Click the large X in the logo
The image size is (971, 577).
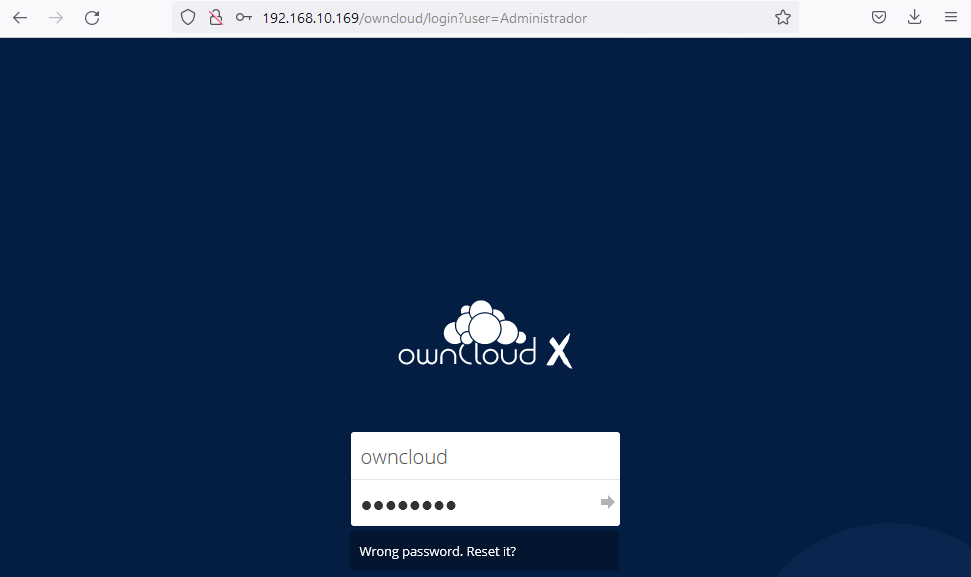pos(559,352)
